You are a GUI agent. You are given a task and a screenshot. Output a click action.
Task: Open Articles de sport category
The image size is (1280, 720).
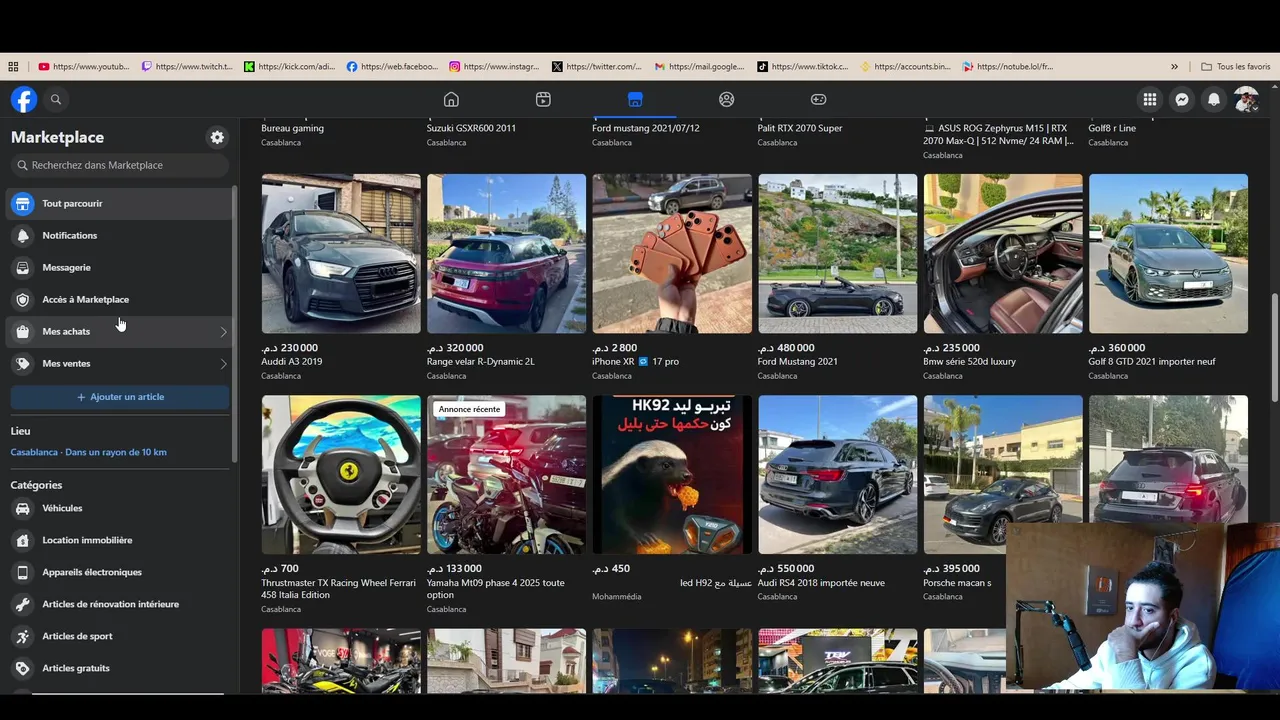[x=120, y=636]
